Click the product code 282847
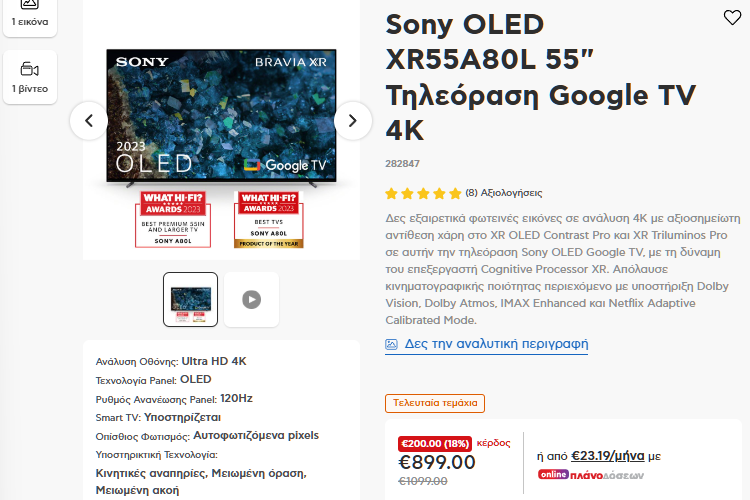Image resolution: width=750 pixels, height=500 pixels. (x=402, y=163)
